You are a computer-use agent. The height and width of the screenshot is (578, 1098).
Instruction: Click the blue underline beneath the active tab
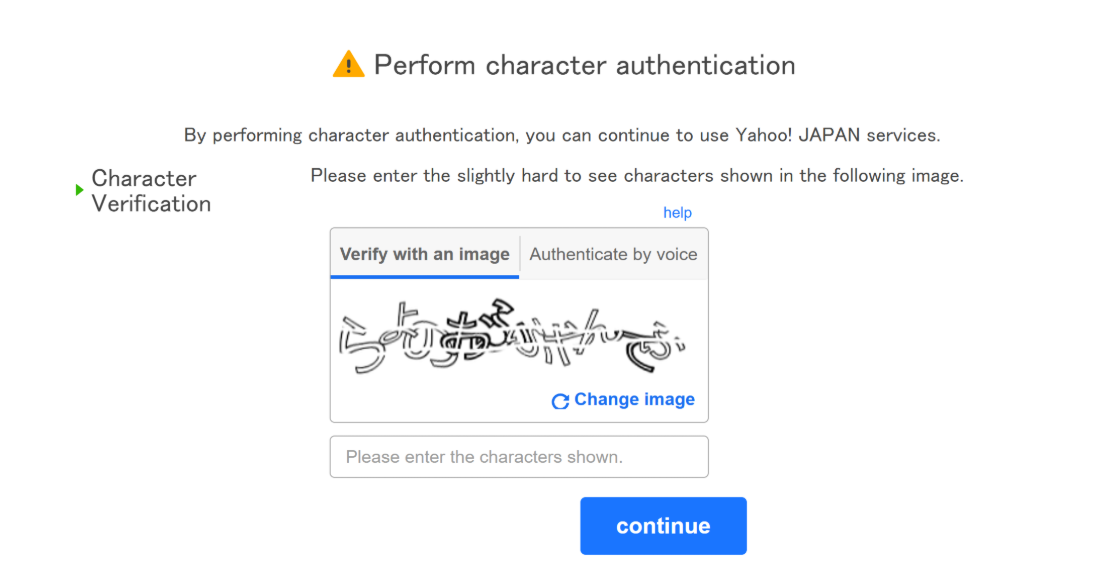(x=425, y=276)
